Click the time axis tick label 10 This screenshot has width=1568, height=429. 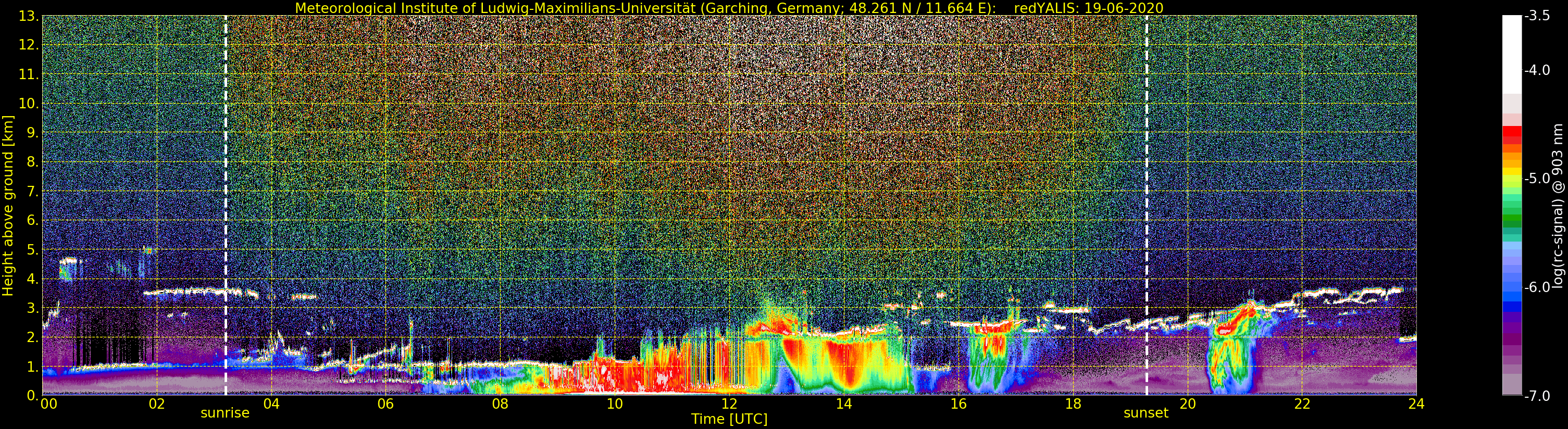click(614, 404)
